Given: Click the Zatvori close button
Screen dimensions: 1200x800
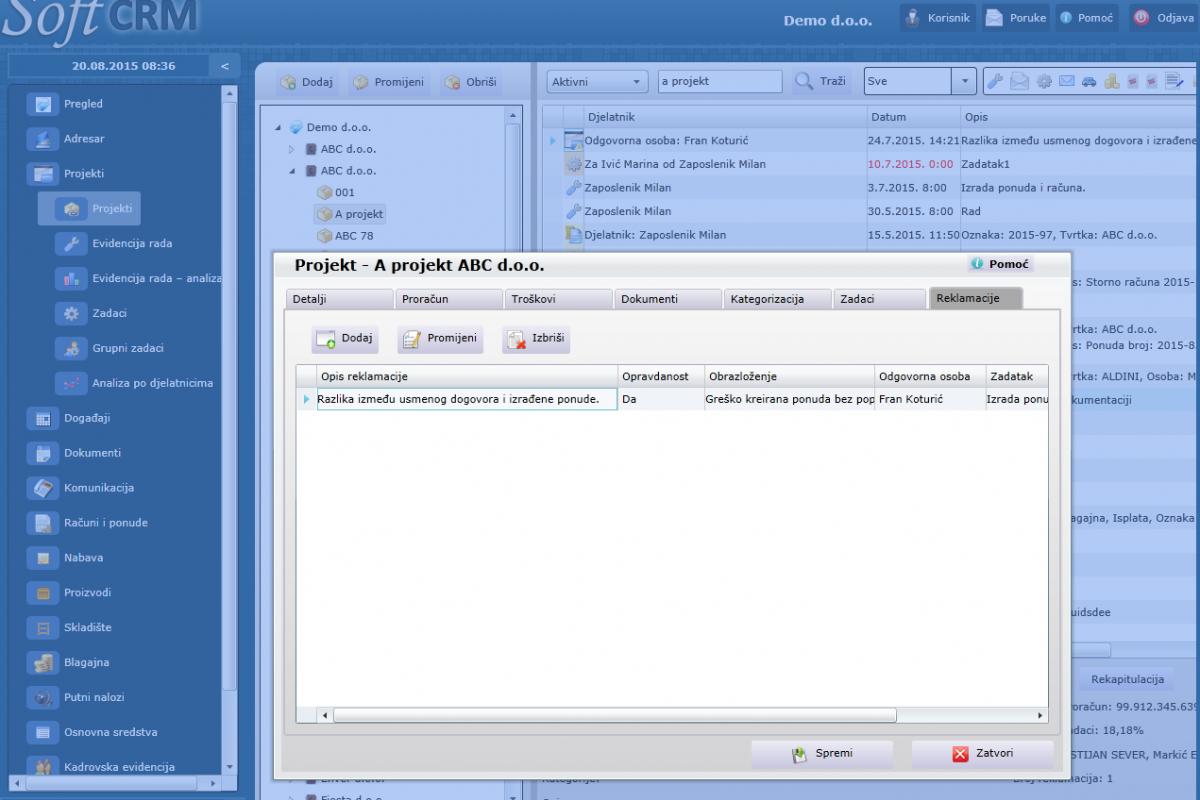Looking at the screenshot, I should 982,754.
